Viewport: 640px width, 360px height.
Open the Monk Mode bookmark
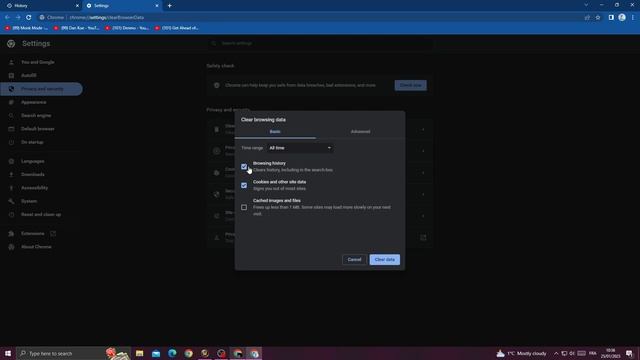pyautogui.click(x=27, y=28)
